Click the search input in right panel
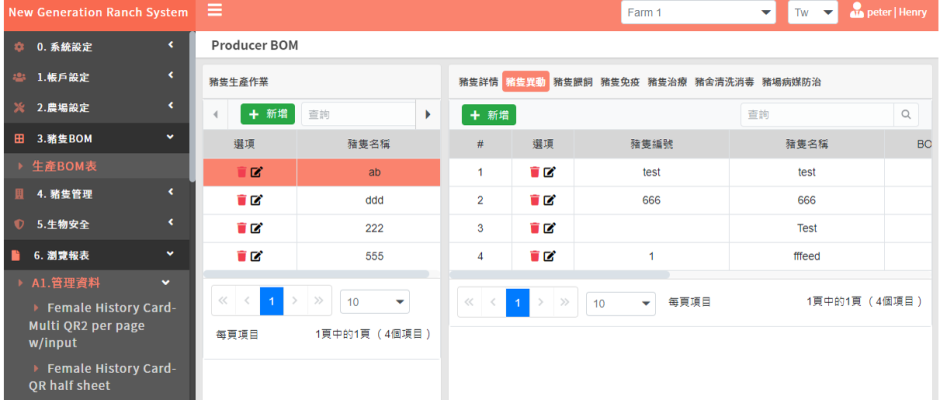Viewport: 940px width, 400px height. (x=816, y=115)
